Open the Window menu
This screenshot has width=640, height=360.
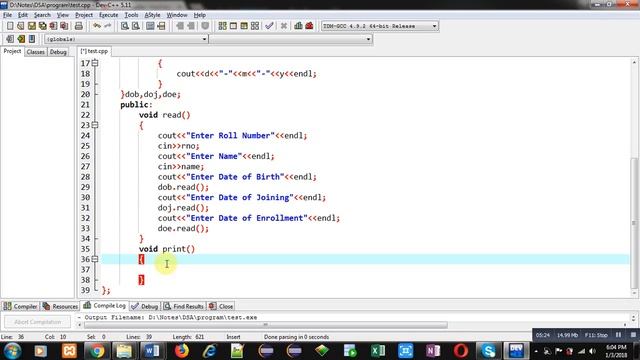click(177, 15)
